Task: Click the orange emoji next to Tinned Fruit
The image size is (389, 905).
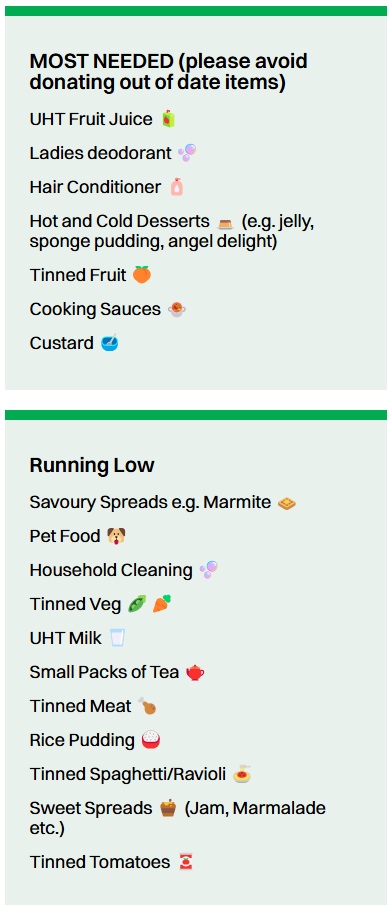Action: 141,275
